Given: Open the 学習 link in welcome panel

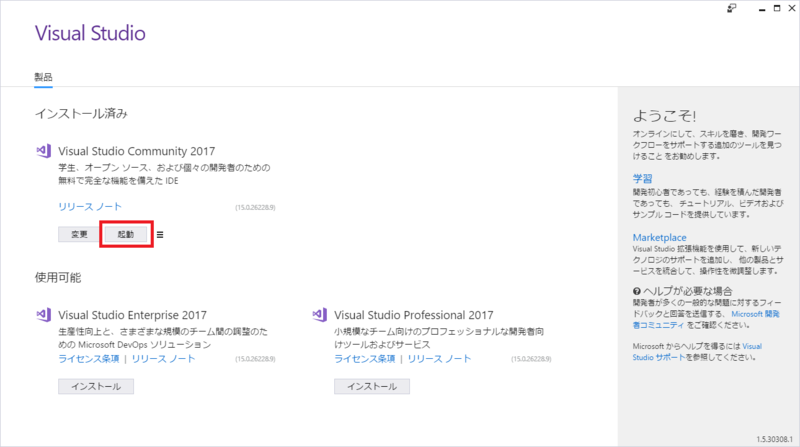Looking at the screenshot, I should 642,179.
